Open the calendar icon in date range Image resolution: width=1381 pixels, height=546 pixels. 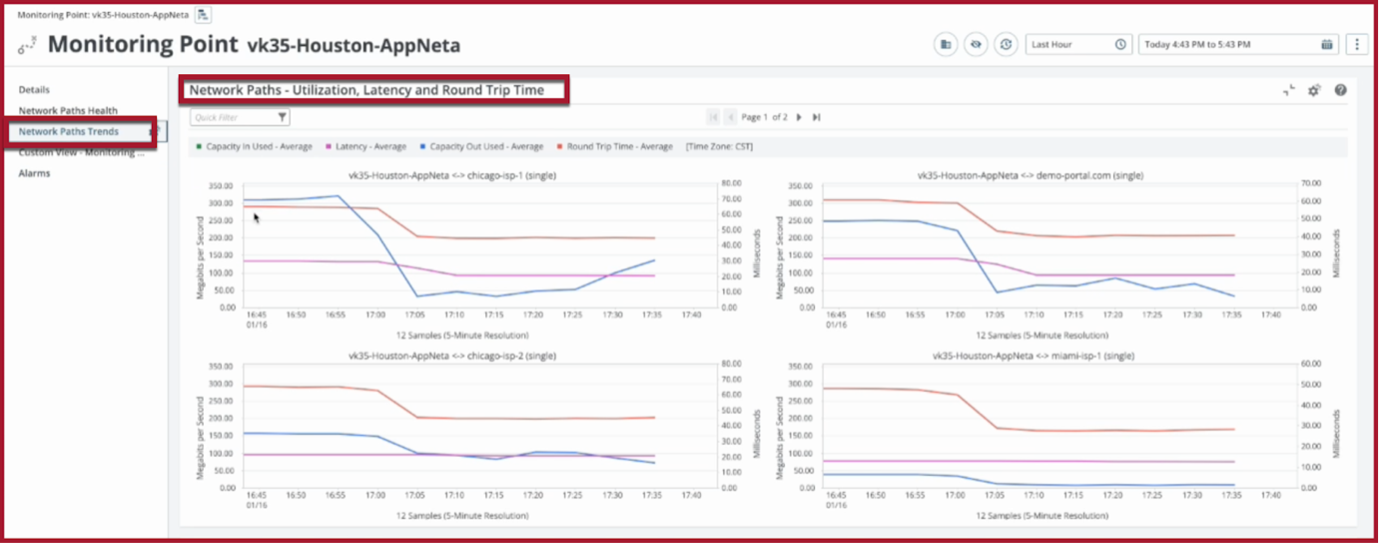click(x=1327, y=44)
